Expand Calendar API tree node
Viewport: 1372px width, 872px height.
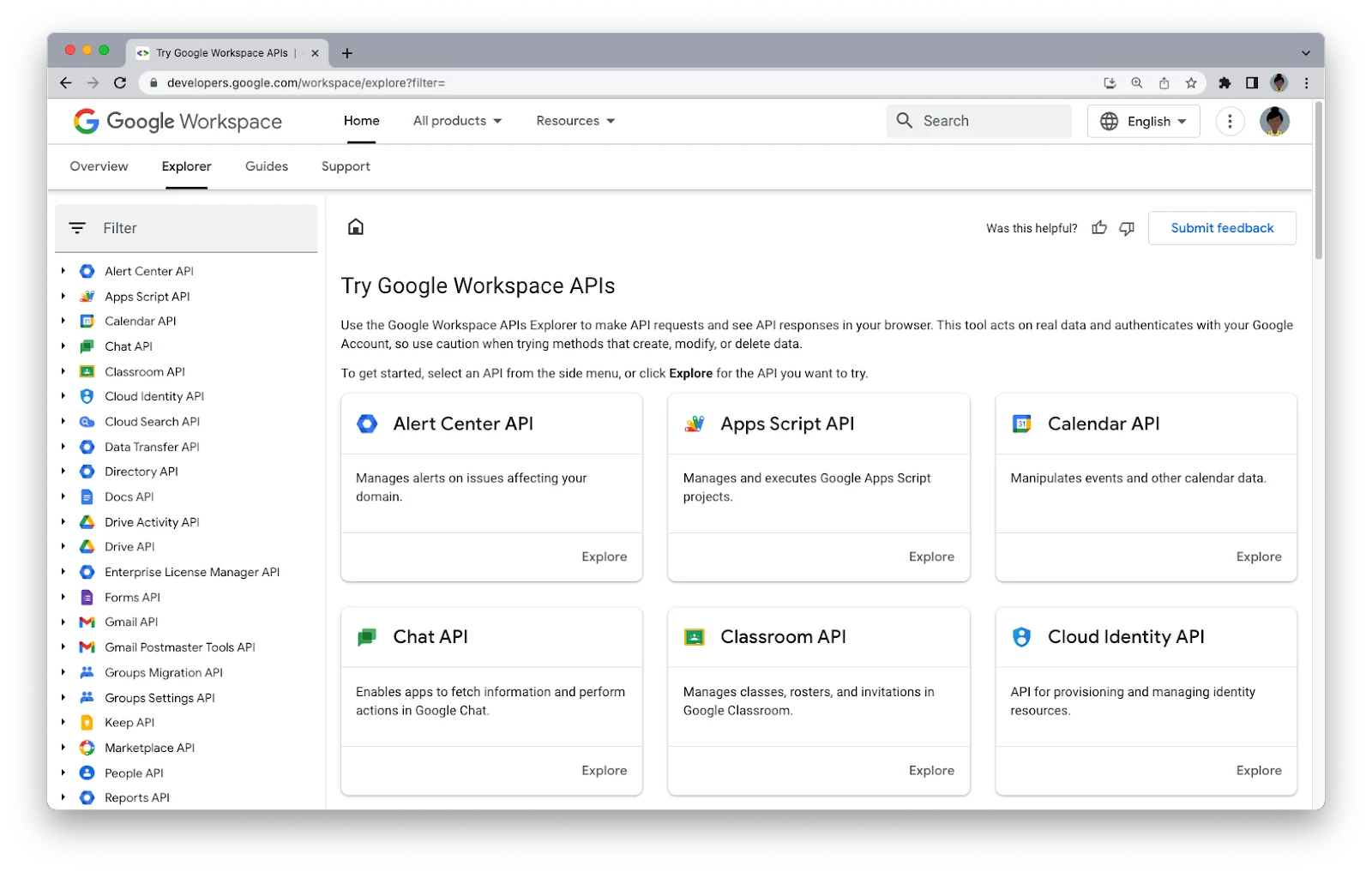point(63,322)
